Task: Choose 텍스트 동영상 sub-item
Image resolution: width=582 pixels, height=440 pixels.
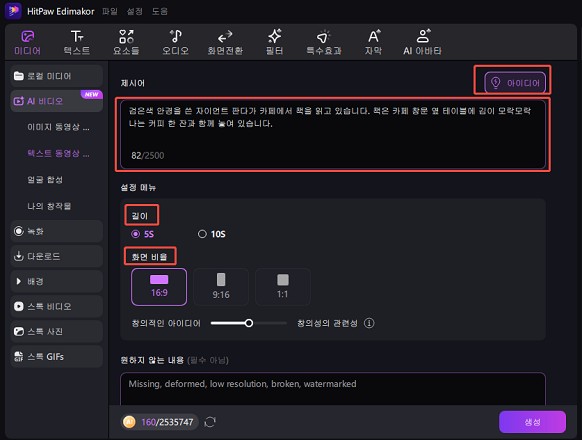Action: (x=58, y=153)
